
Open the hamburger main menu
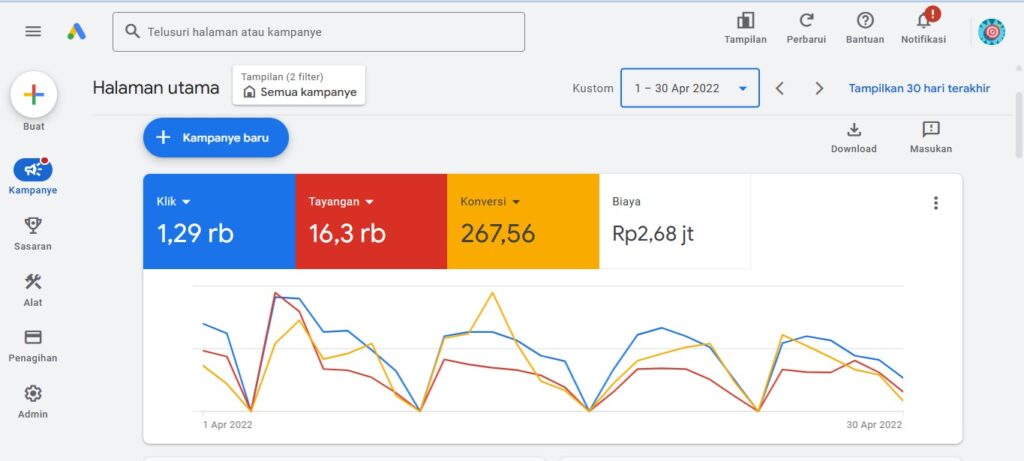click(33, 31)
